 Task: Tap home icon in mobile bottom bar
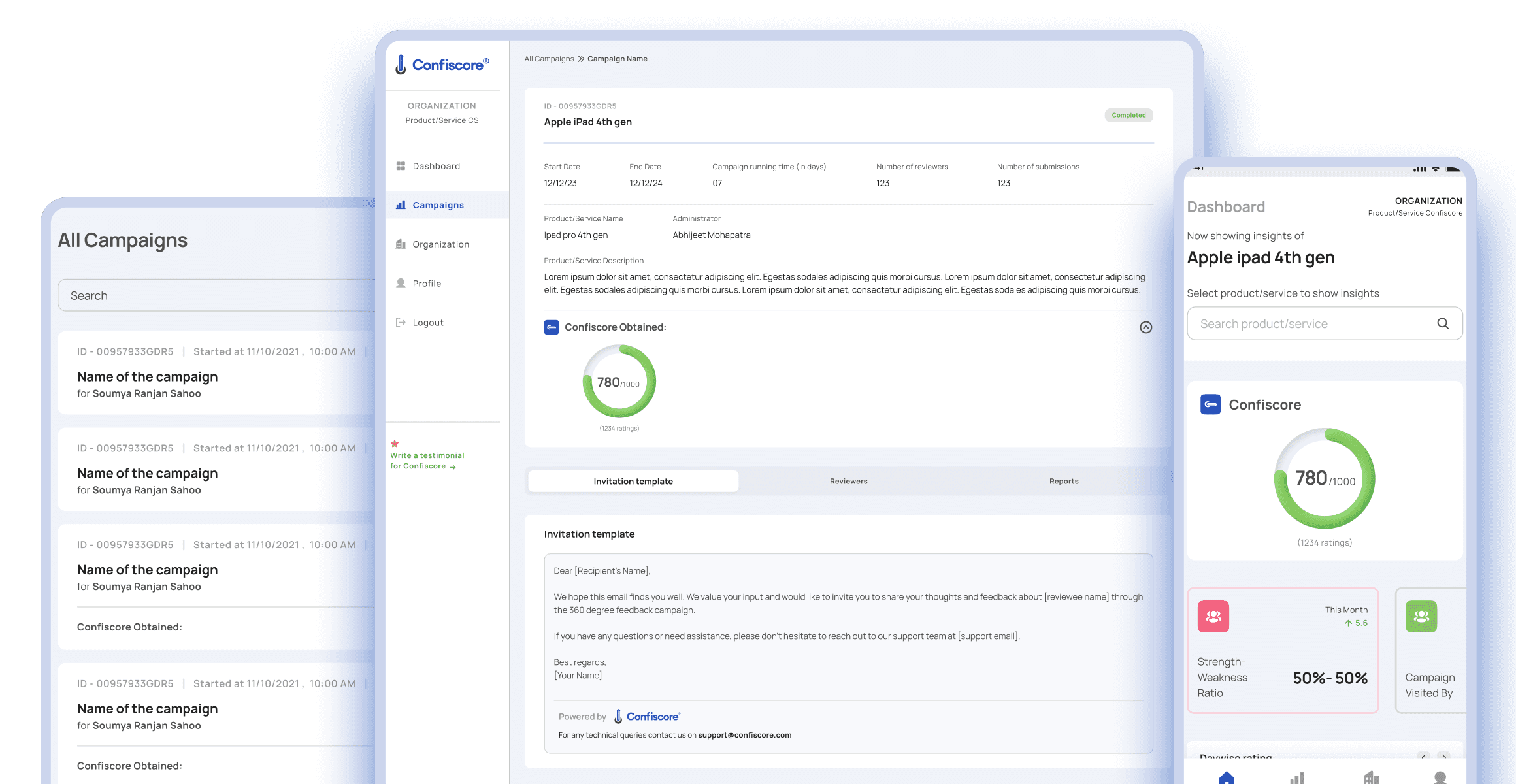pos(1227,777)
